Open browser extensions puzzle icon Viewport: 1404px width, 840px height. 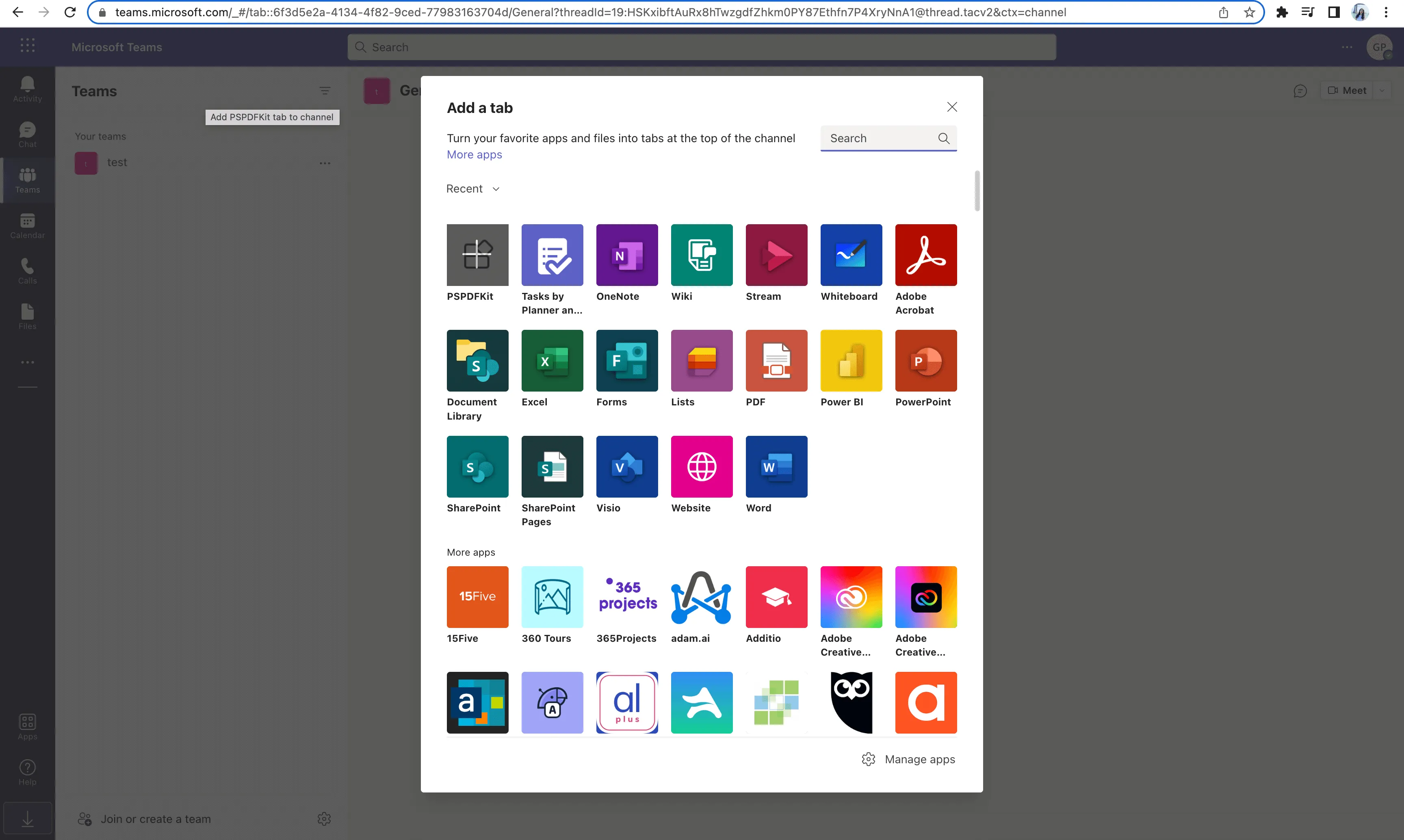1282,13
